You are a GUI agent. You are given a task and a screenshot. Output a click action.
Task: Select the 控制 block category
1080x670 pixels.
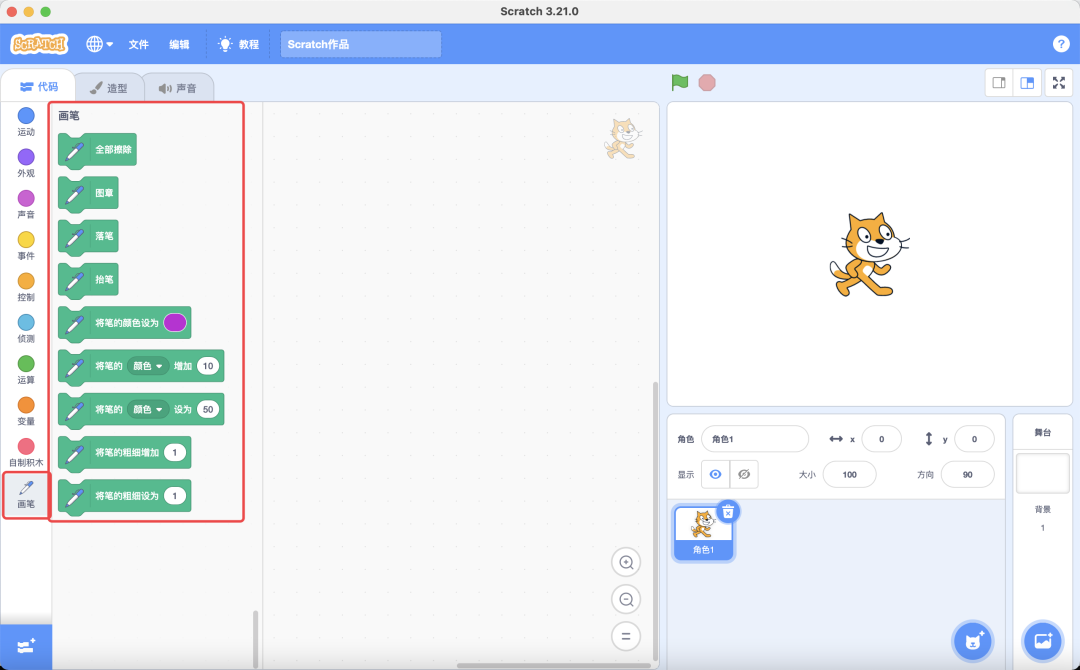tap(26, 286)
